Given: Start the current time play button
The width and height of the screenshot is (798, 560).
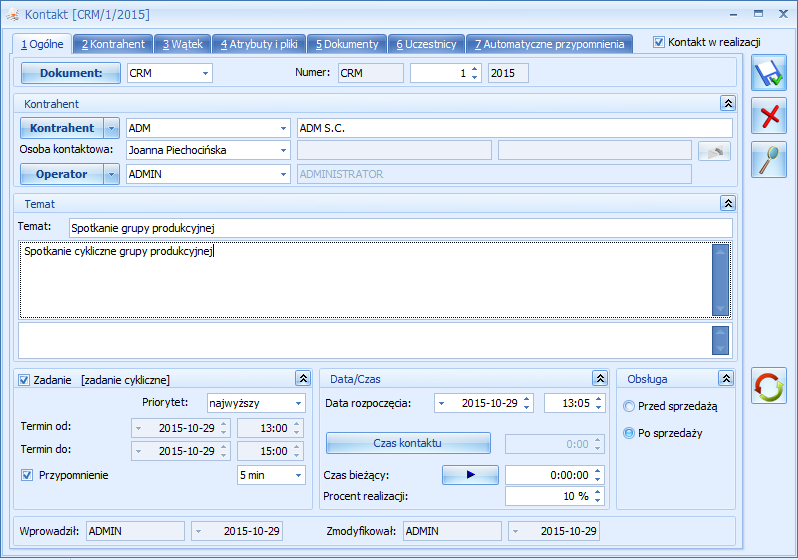Looking at the screenshot, I should [470, 475].
